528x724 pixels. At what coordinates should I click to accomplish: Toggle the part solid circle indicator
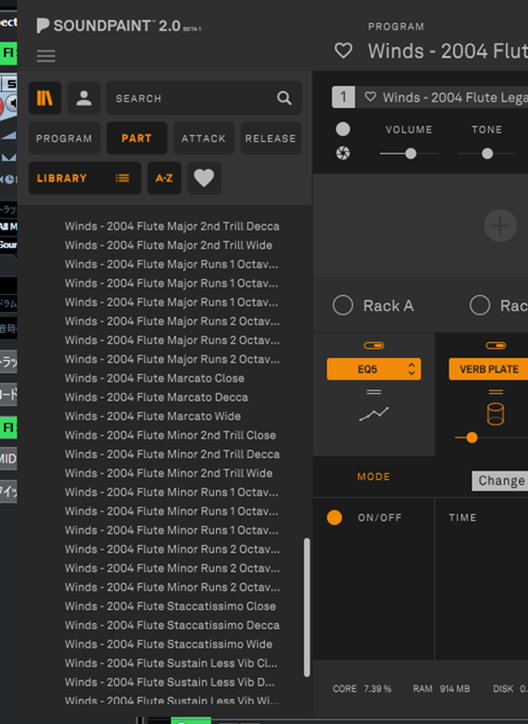pyautogui.click(x=342, y=129)
